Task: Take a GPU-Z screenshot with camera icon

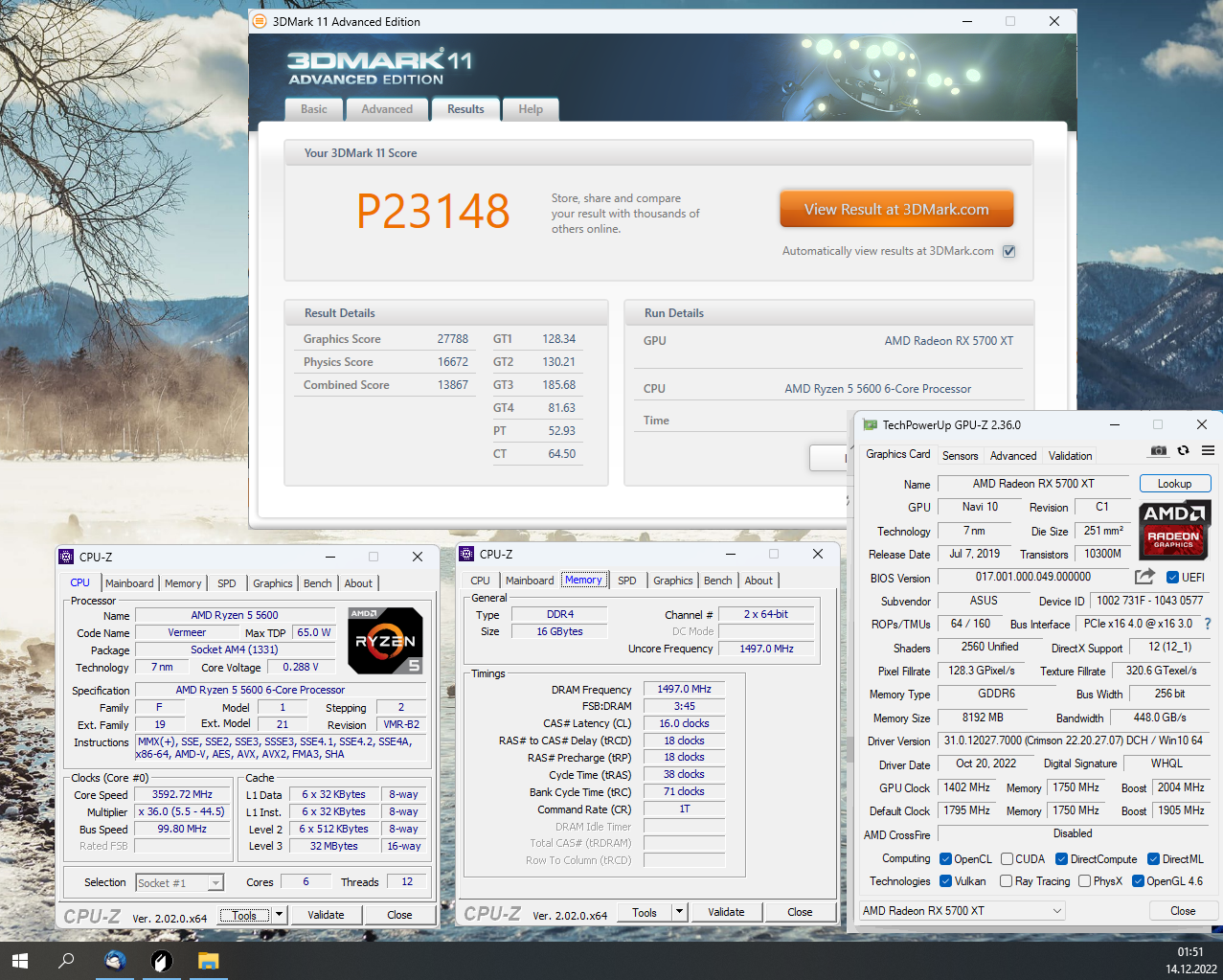Action: 1159,450
